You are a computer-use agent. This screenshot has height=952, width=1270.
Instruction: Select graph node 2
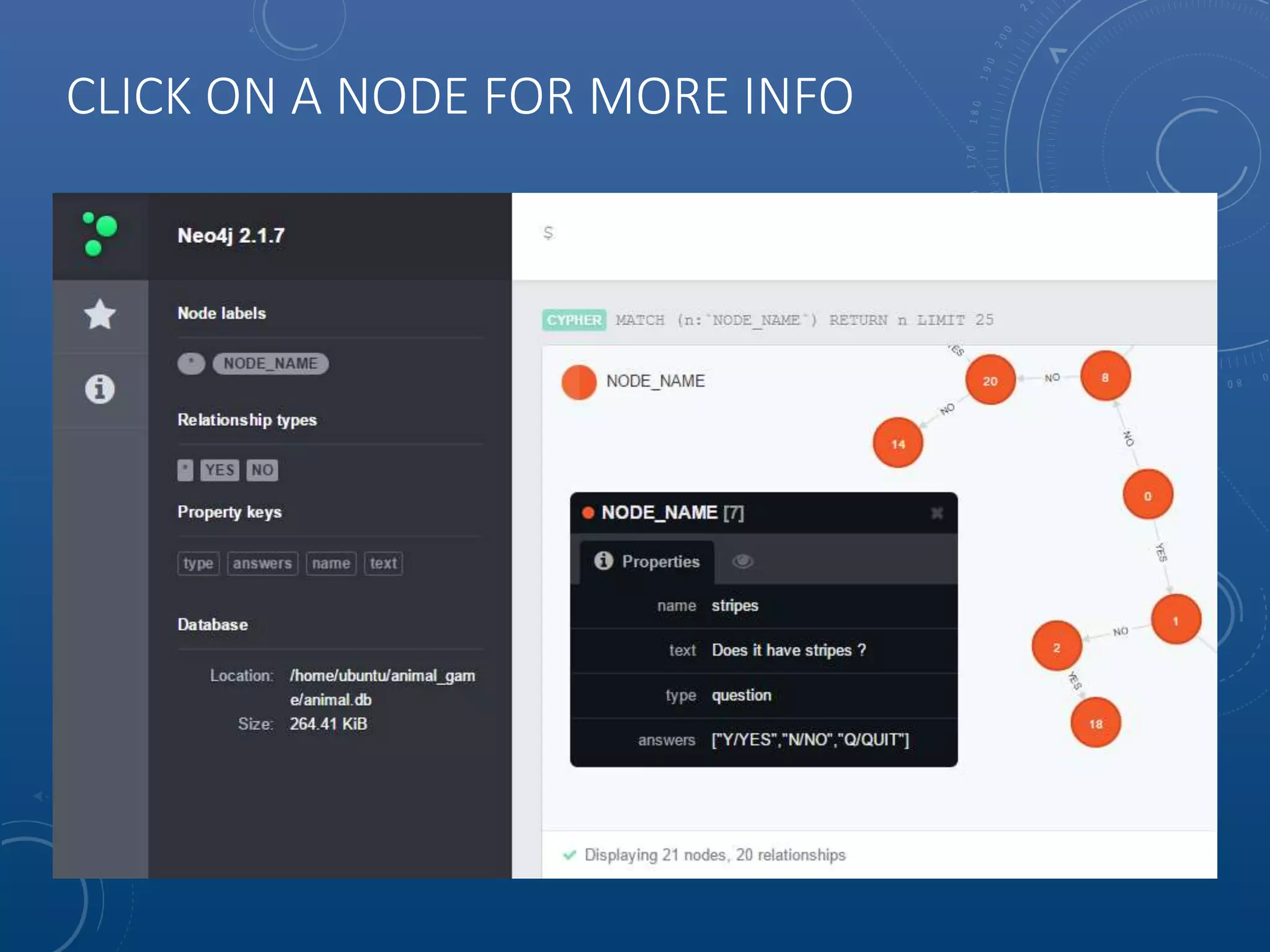[x=1057, y=646]
